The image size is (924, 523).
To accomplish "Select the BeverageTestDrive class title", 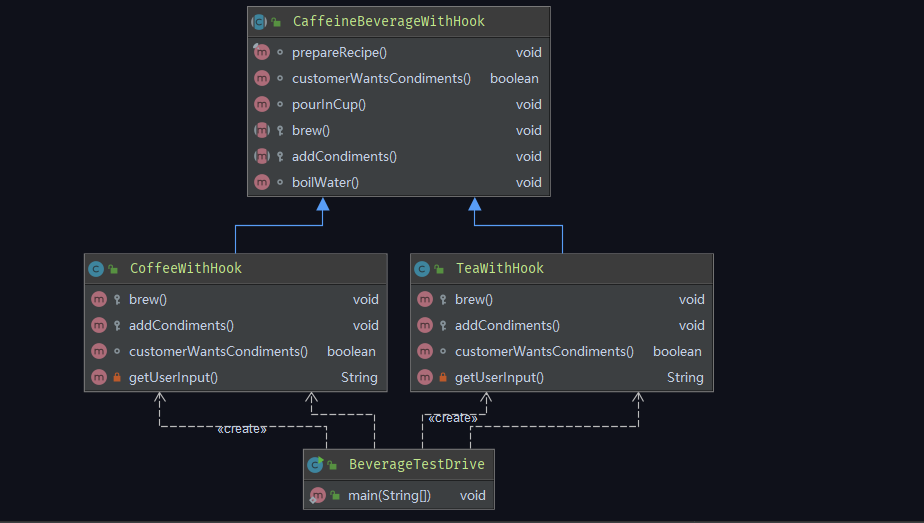I will [417, 465].
